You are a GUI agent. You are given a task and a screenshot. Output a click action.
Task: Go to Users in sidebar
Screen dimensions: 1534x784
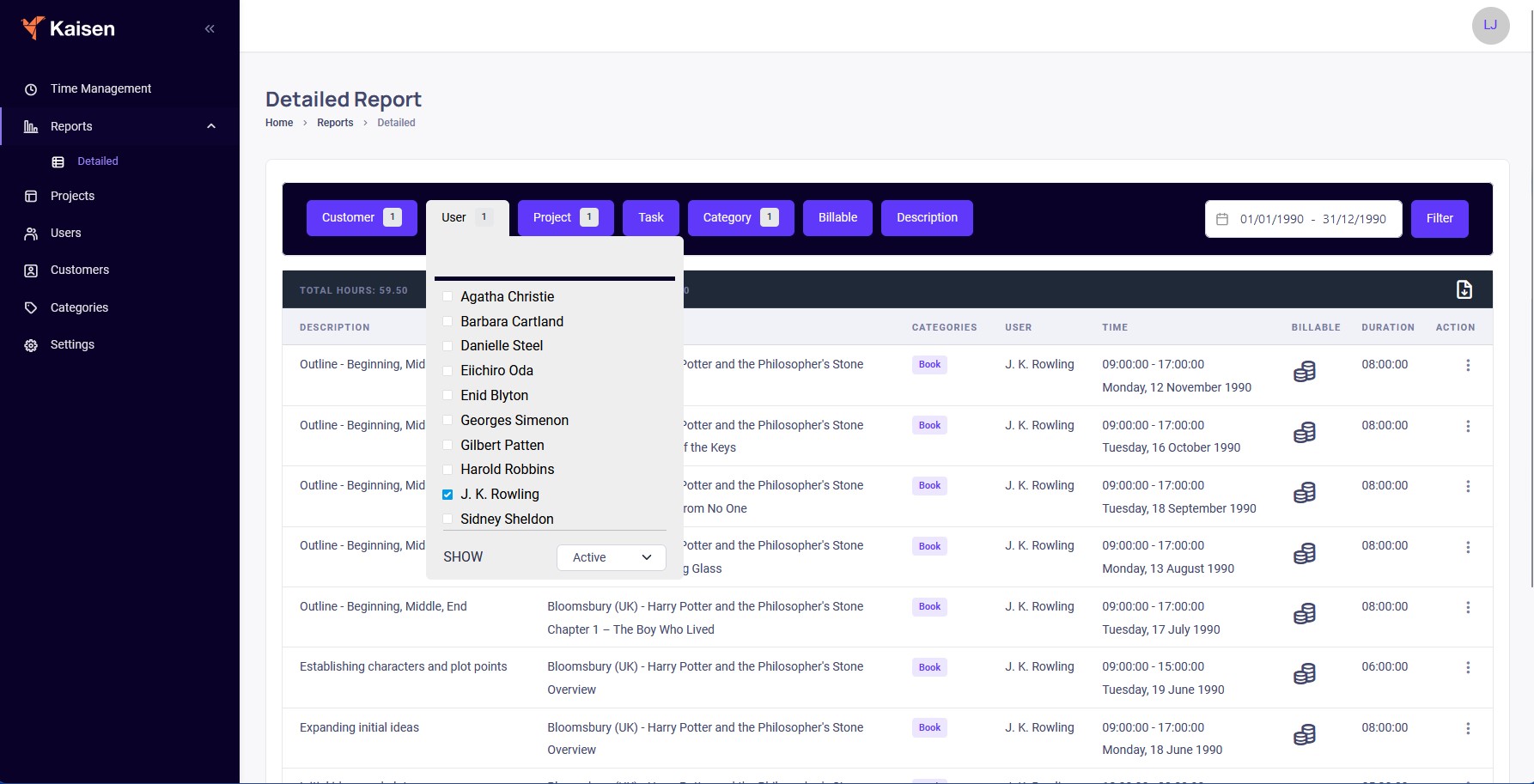tap(65, 233)
